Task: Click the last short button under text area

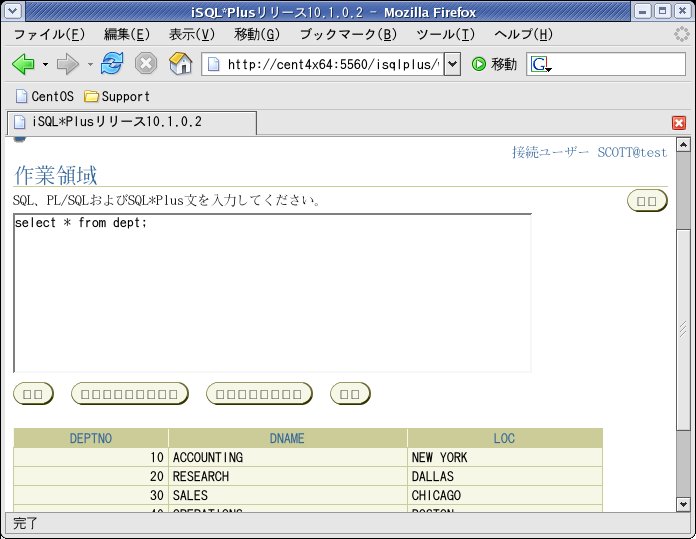Action: tap(350, 394)
